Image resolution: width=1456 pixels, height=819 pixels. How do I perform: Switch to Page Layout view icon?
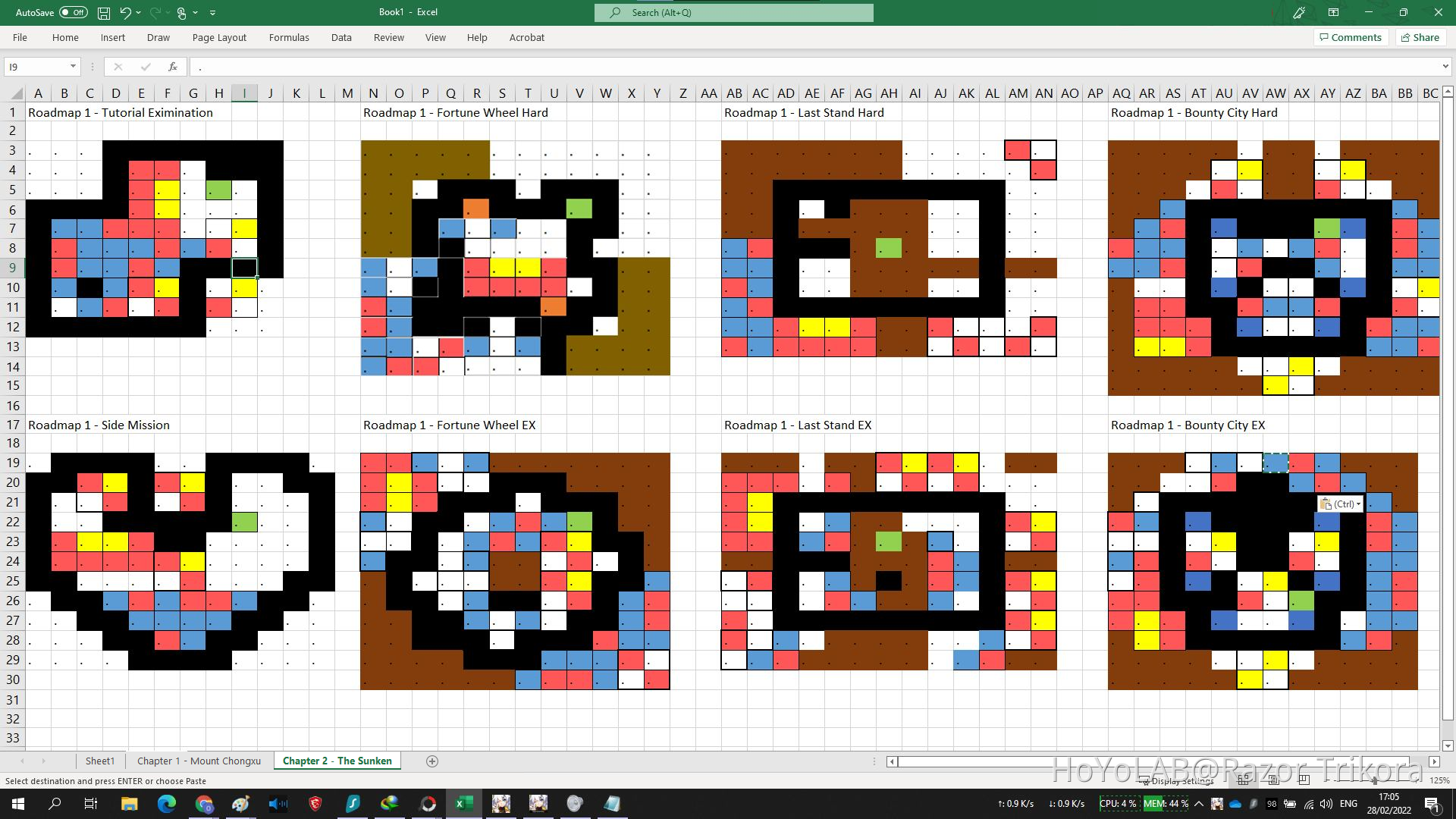pos(1273,780)
